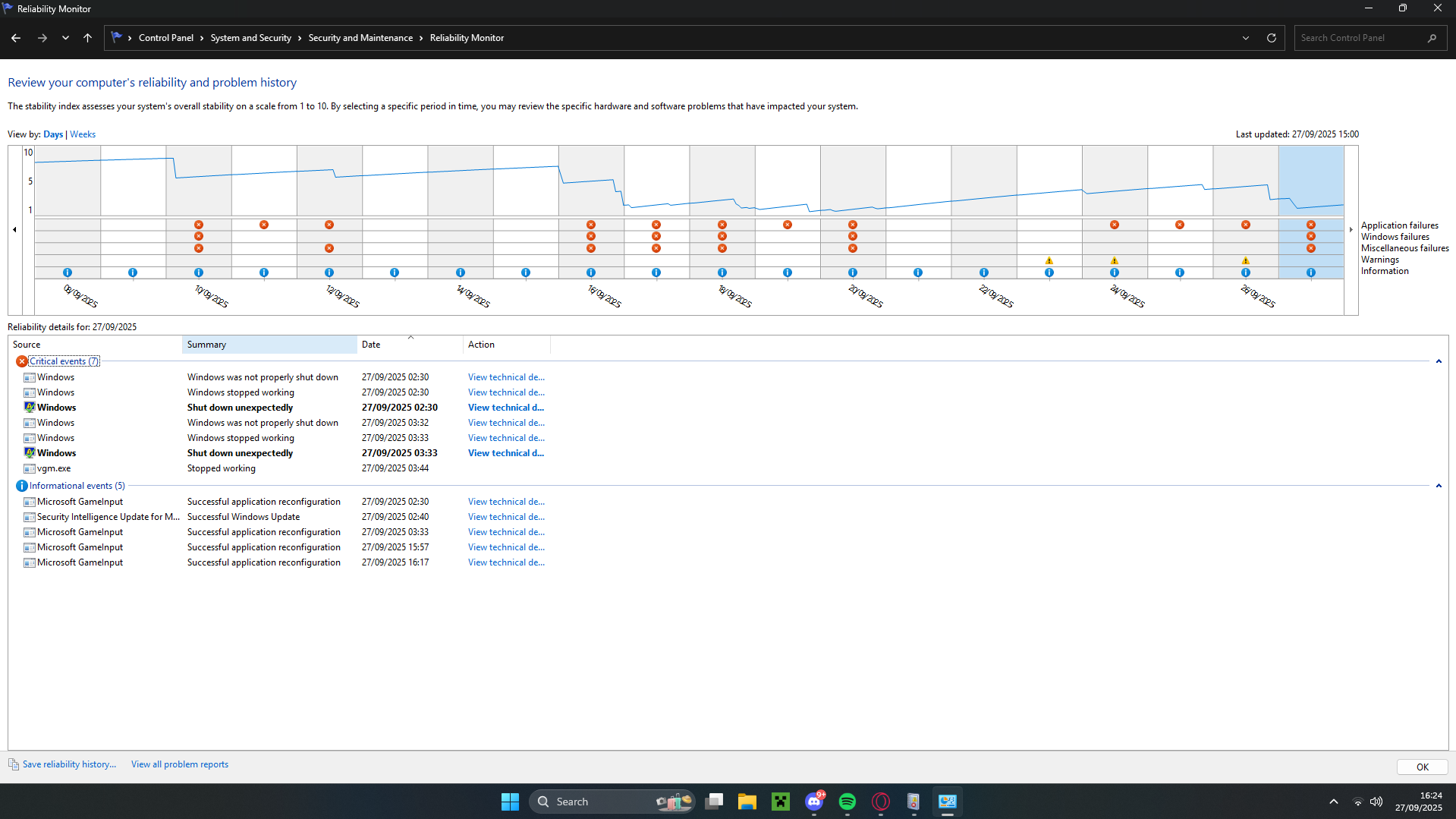Sort the list by Summary column

[269, 345]
